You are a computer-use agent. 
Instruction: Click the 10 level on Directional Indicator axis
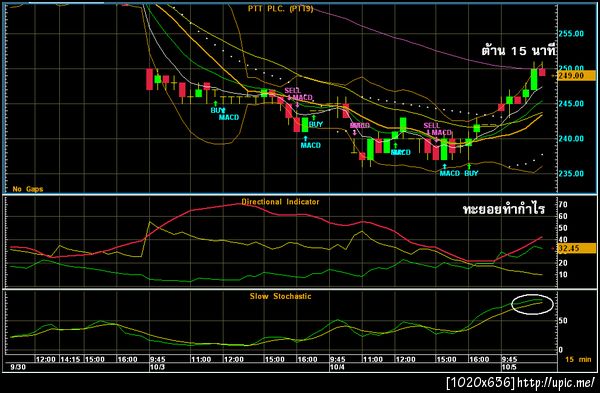(x=563, y=275)
